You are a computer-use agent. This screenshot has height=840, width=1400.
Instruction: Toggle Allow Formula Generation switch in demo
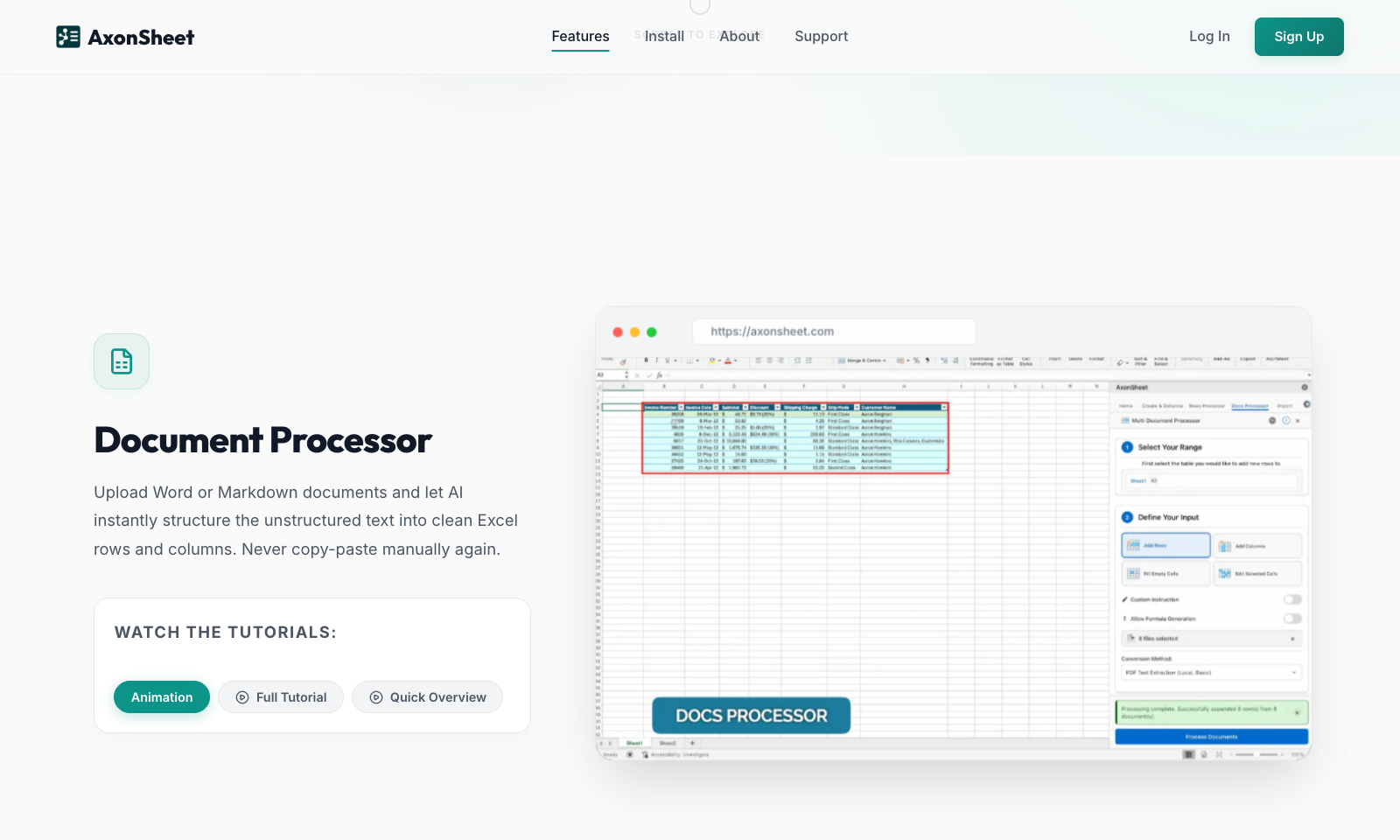(1292, 619)
